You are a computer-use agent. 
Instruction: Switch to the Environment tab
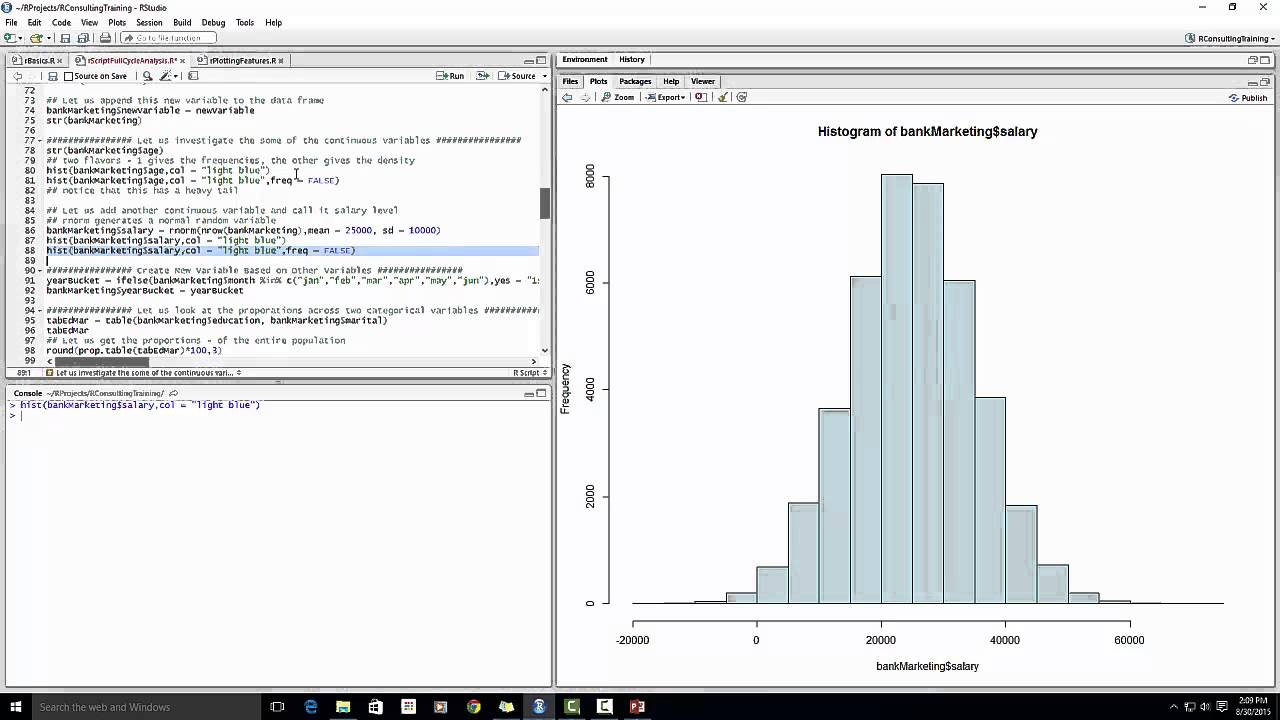585,60
